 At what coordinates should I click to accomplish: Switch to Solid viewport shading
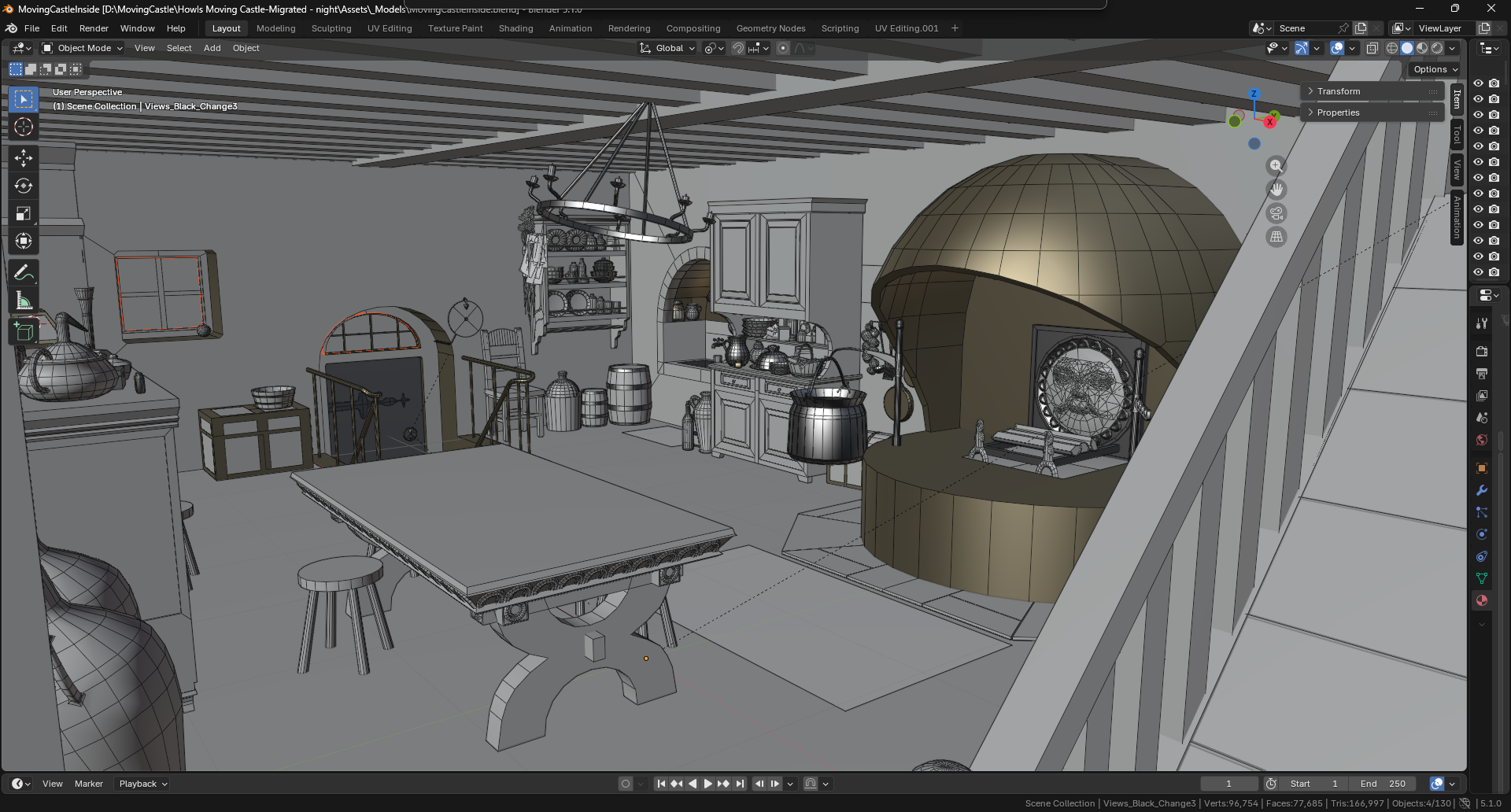1407,48
